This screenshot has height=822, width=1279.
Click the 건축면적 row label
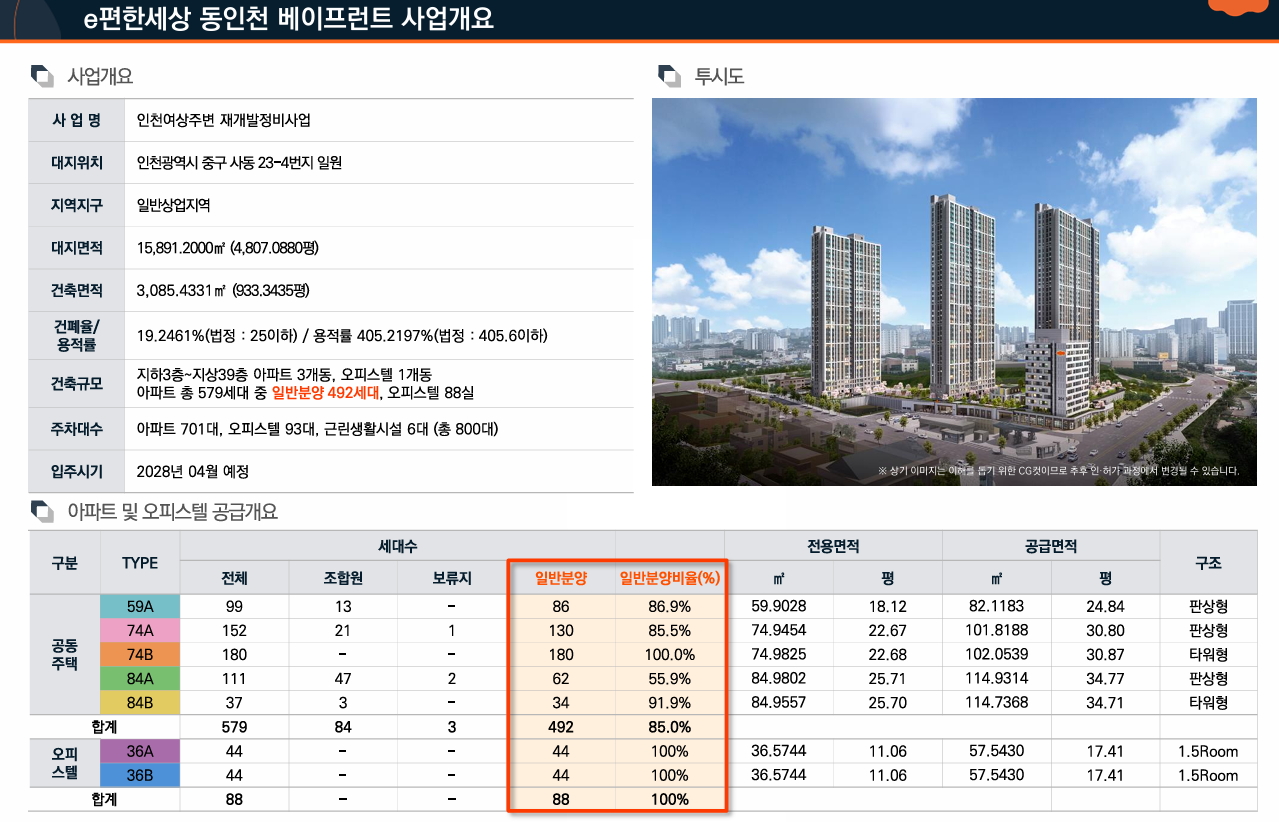(77, 291)
